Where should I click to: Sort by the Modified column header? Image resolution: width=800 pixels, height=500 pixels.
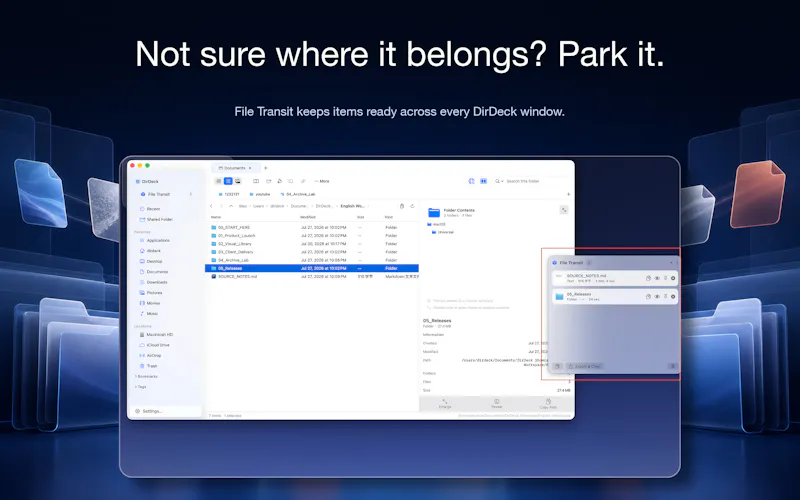pyautogui.click(x=308, y=217)
